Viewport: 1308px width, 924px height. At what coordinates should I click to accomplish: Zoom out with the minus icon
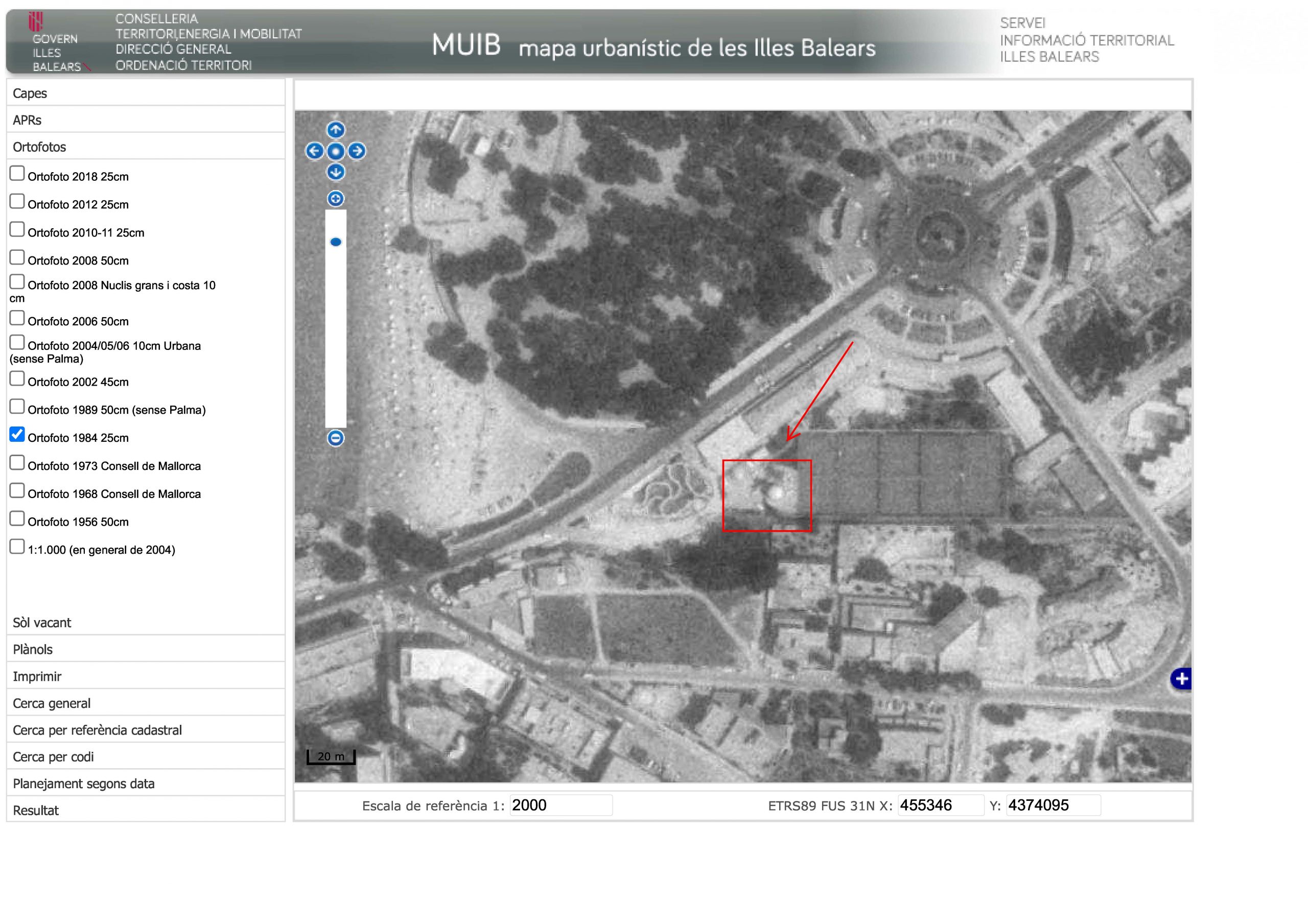[336, 438]
